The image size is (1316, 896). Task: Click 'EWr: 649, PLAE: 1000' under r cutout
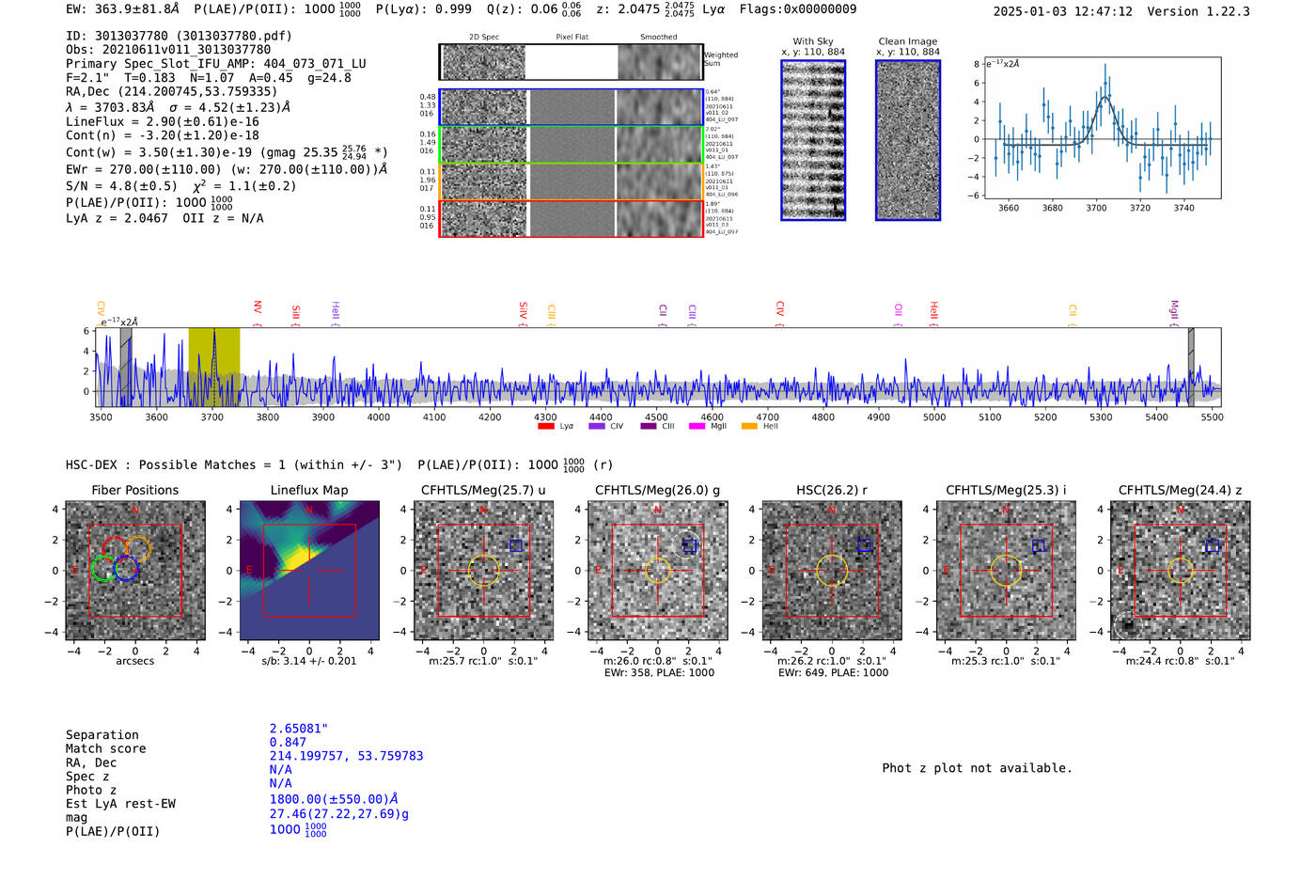point(833,672)
